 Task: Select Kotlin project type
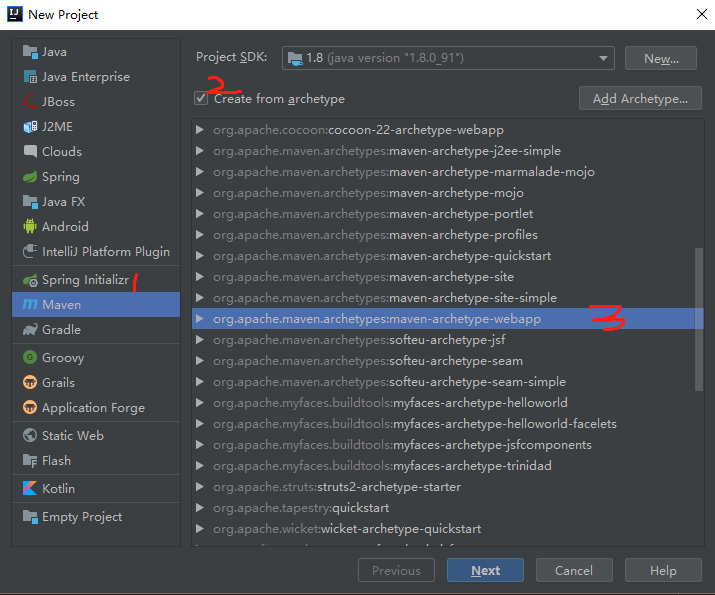pos(96,488)
